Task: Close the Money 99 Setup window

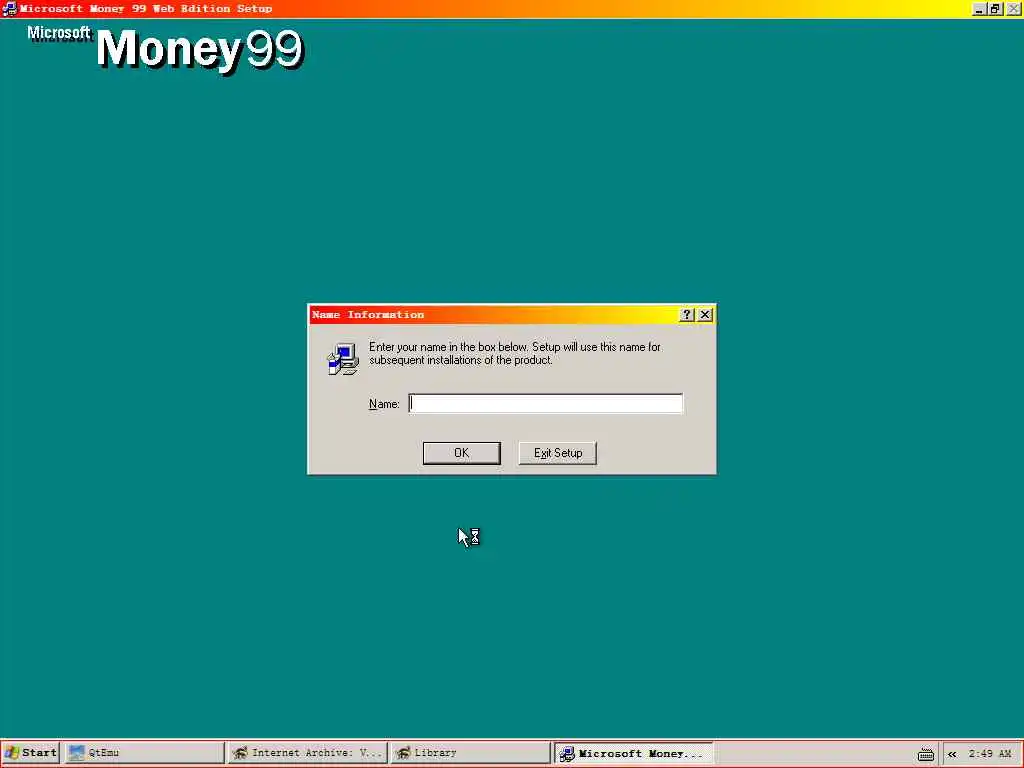Action: point(1014,9)
